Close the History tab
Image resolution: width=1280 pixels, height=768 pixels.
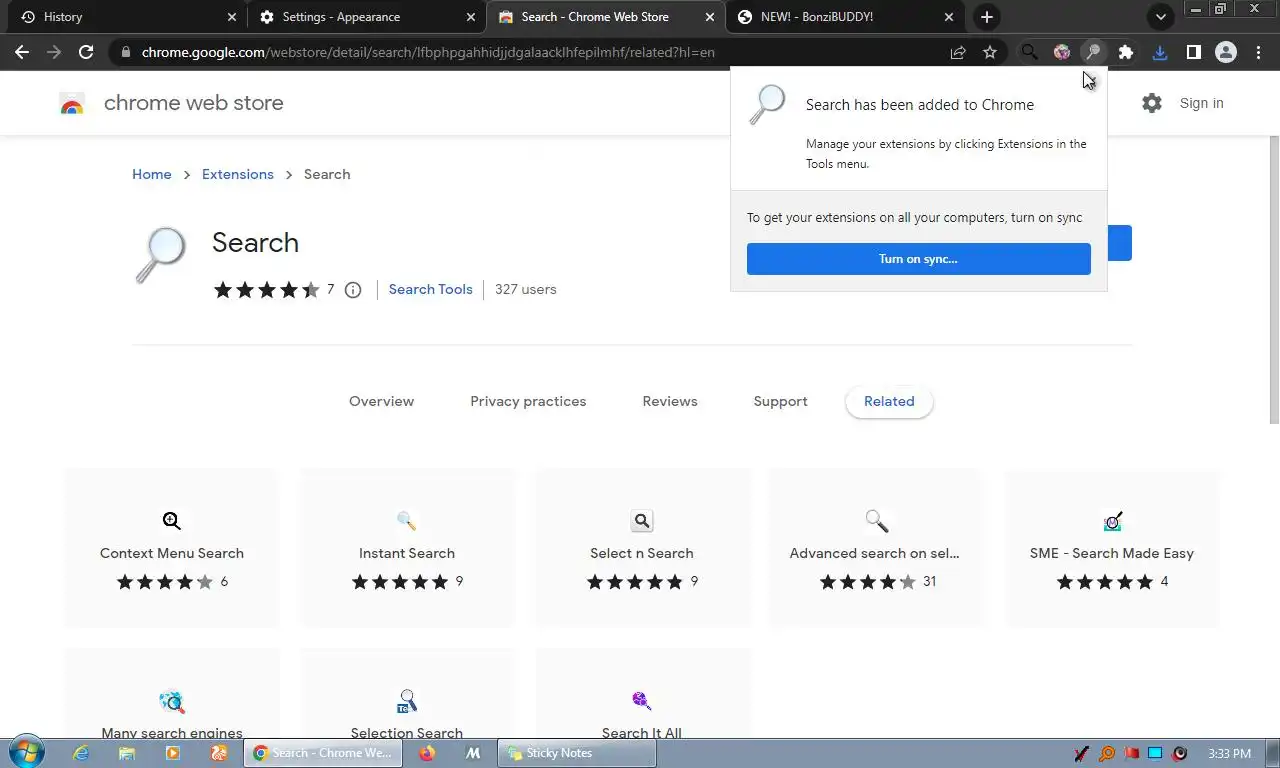coord(232,17)
